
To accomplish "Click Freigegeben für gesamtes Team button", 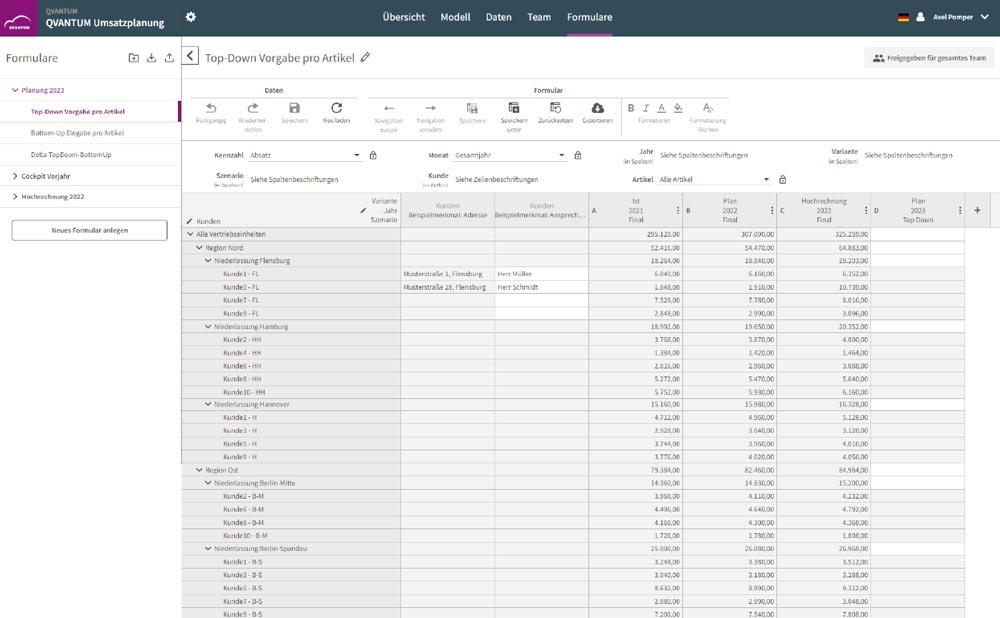I will pos(929,58).
